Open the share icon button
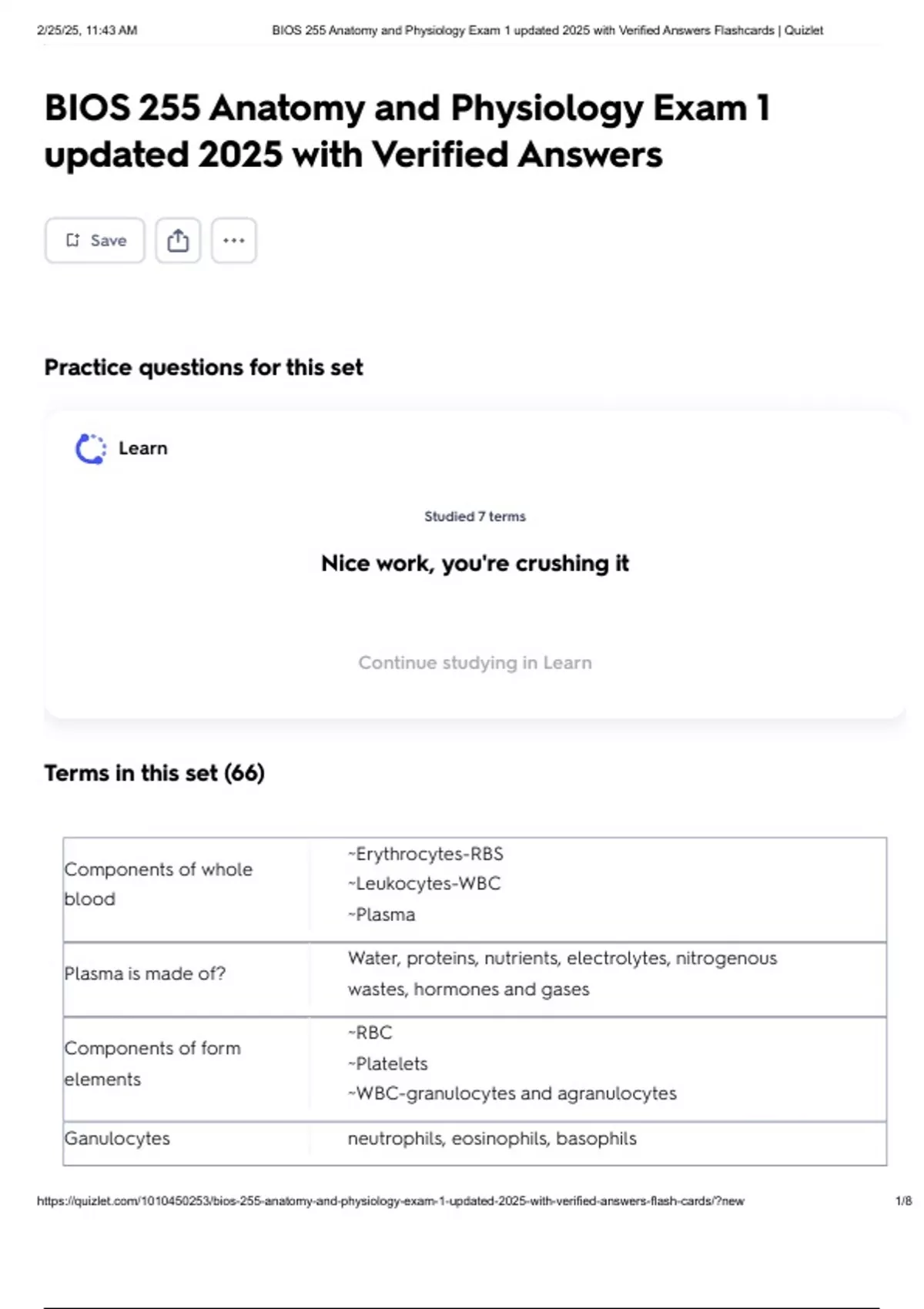The height and width of the screenshot is (1309, 924). tap(178, 240)
